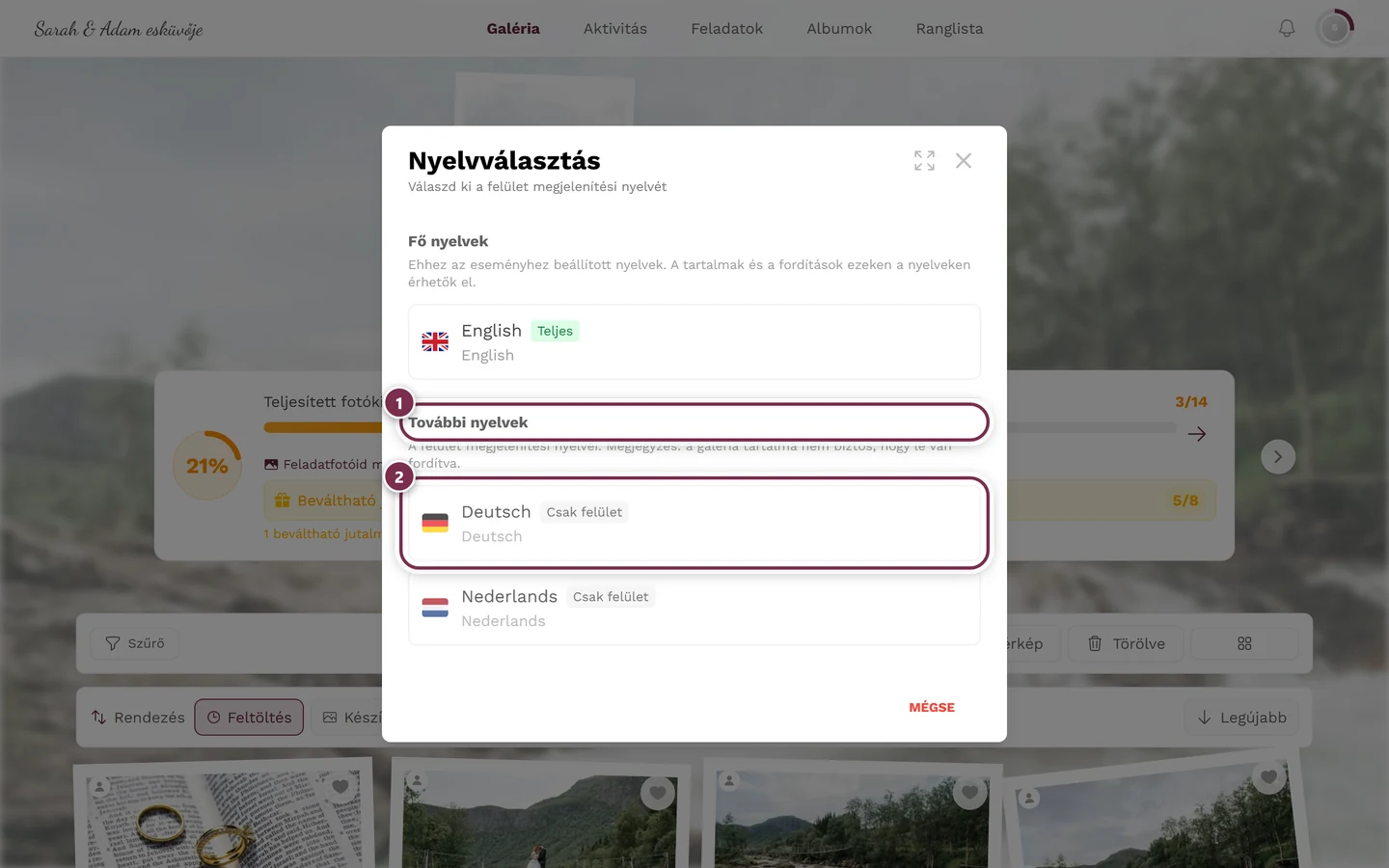This screenshot has width=1389, height=868.
Task: Go to the Feladatok tab
Action: click(x=727, y=29)
